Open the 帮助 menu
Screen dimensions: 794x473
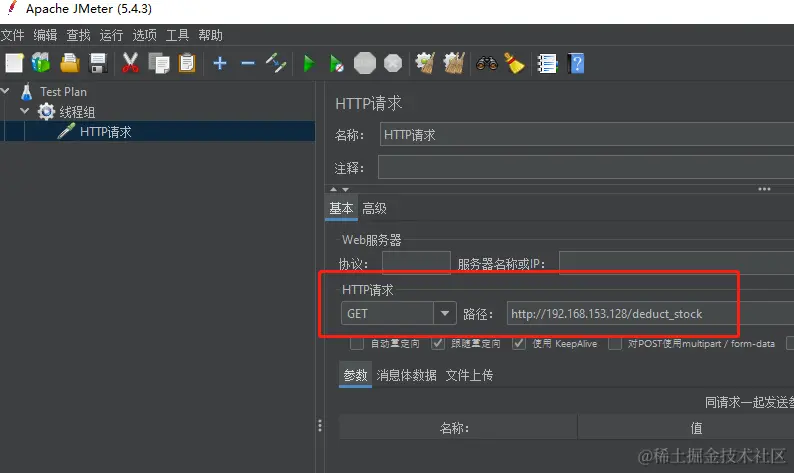coord(210,35)
